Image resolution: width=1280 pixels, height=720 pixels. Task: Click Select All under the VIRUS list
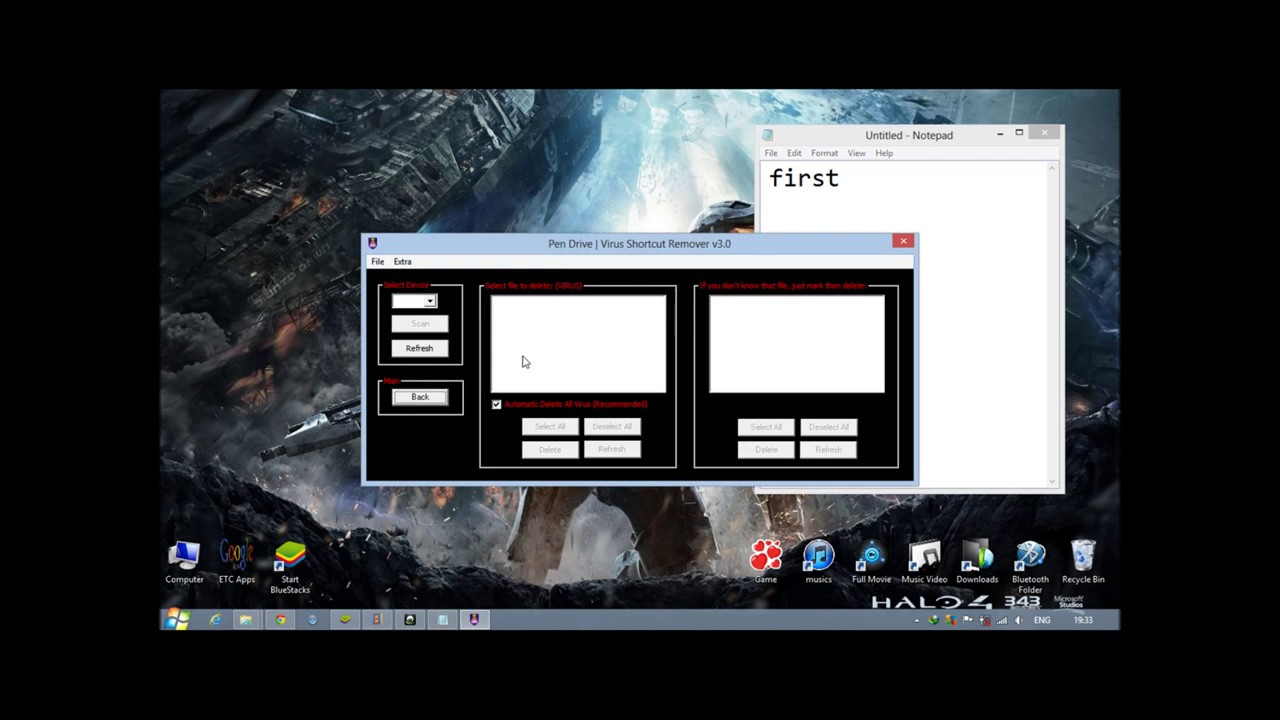550,427
